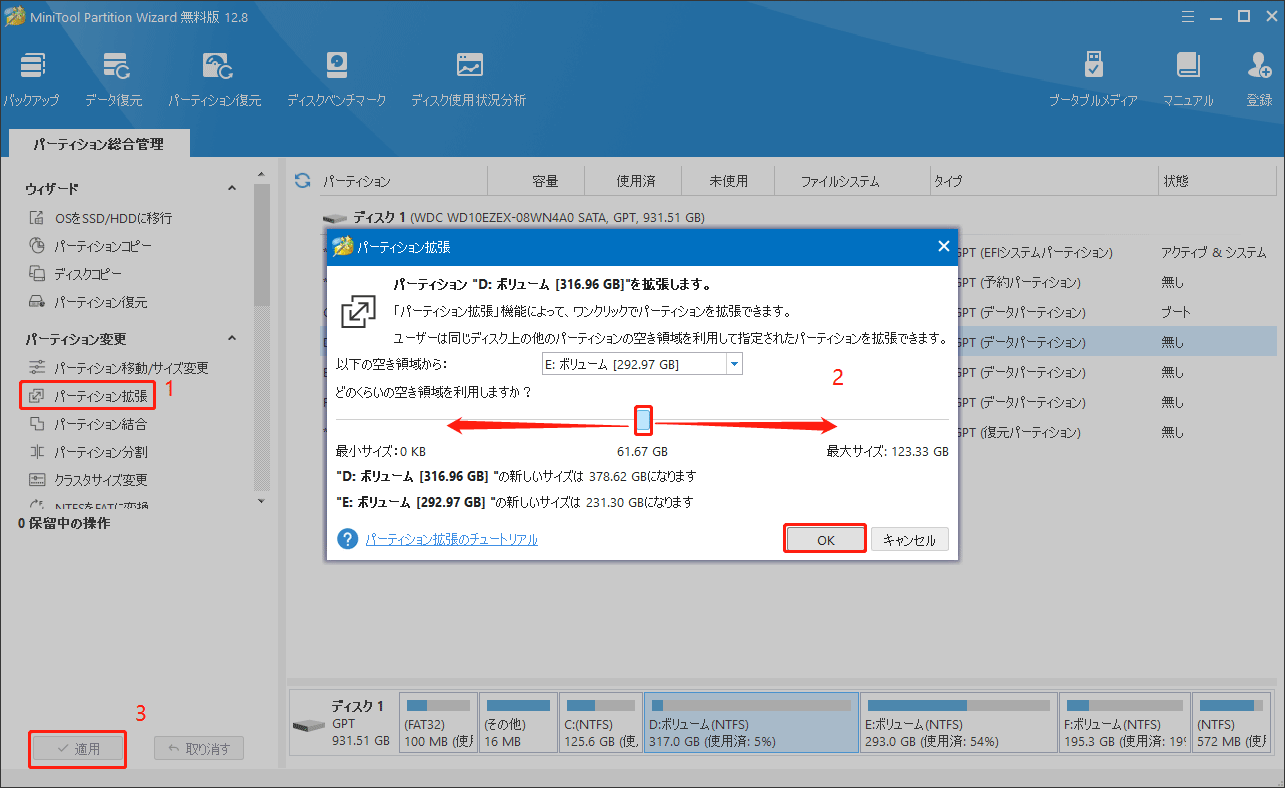Click the sidebar vertical scrollbar thumb
The image size is (1285, 788).
coord(262,245)
